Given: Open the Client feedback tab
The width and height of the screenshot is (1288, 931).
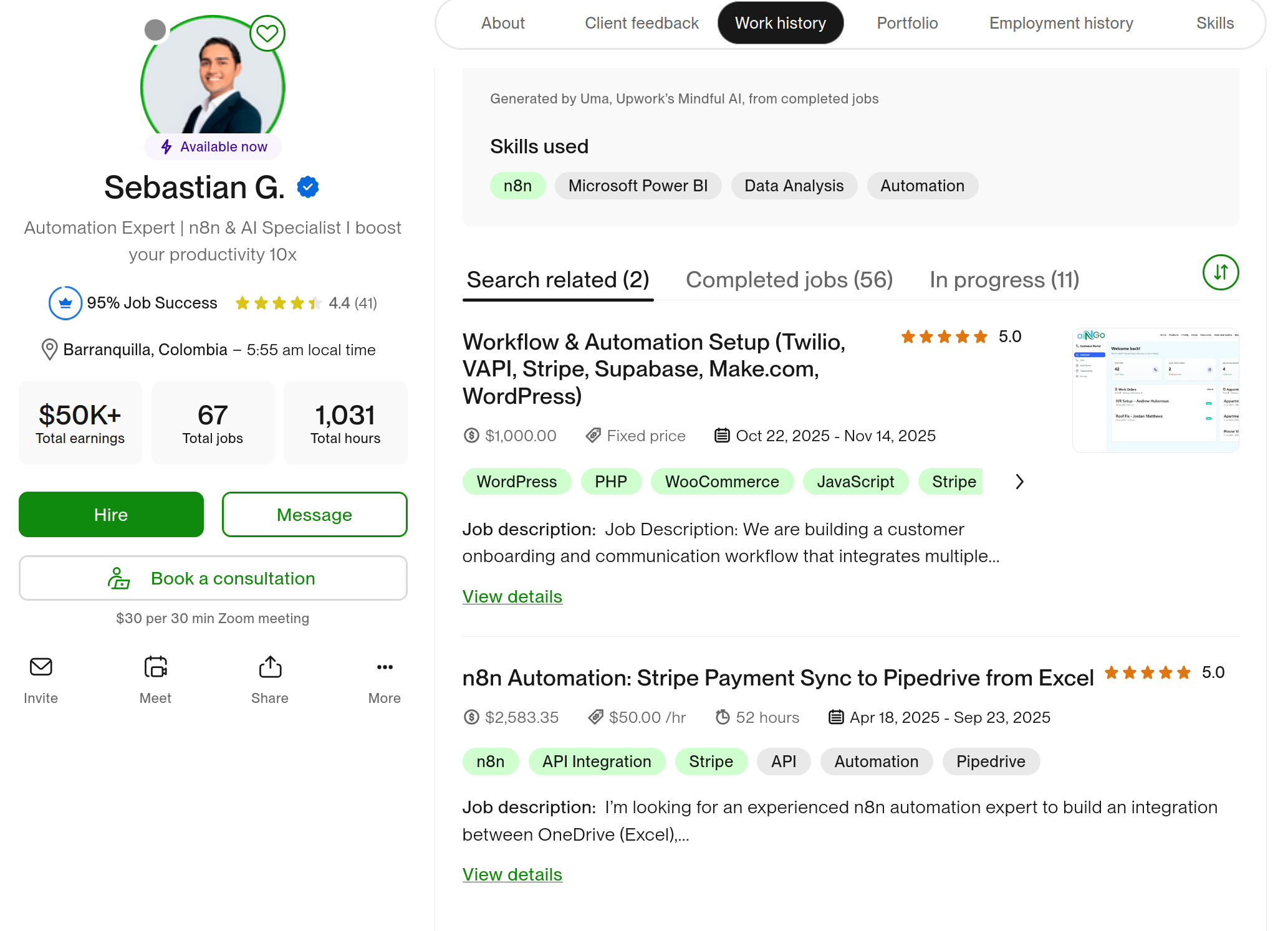Looking at the screenshot, I should coord(642,23).
